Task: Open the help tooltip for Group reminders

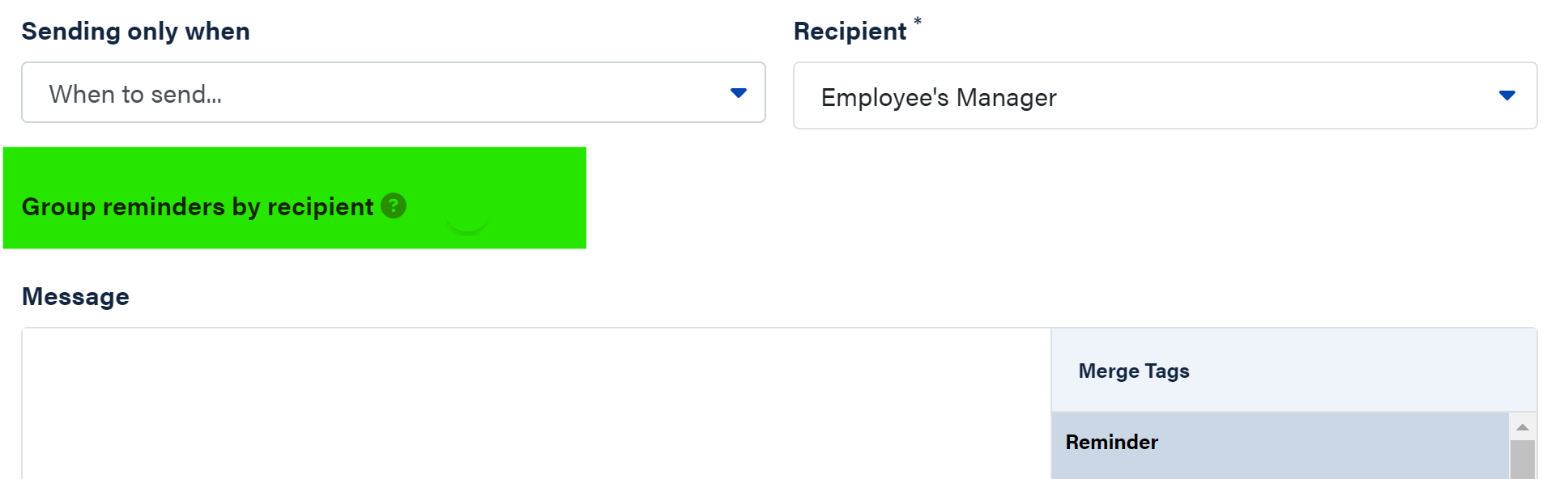Action: pyautogui.click(x=394, y=206)
